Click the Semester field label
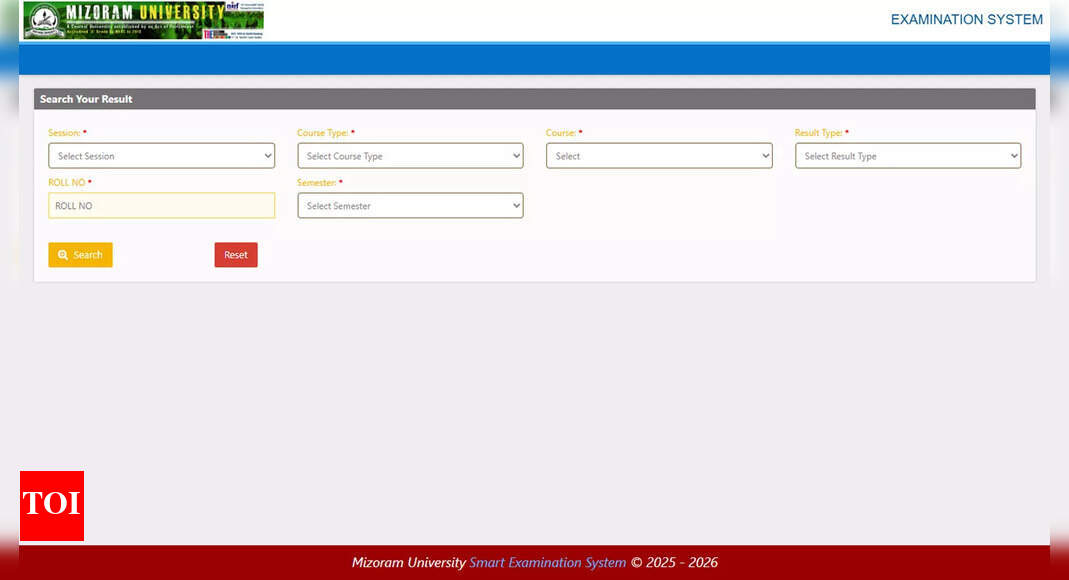1069x580 pixels. point(316,183)
